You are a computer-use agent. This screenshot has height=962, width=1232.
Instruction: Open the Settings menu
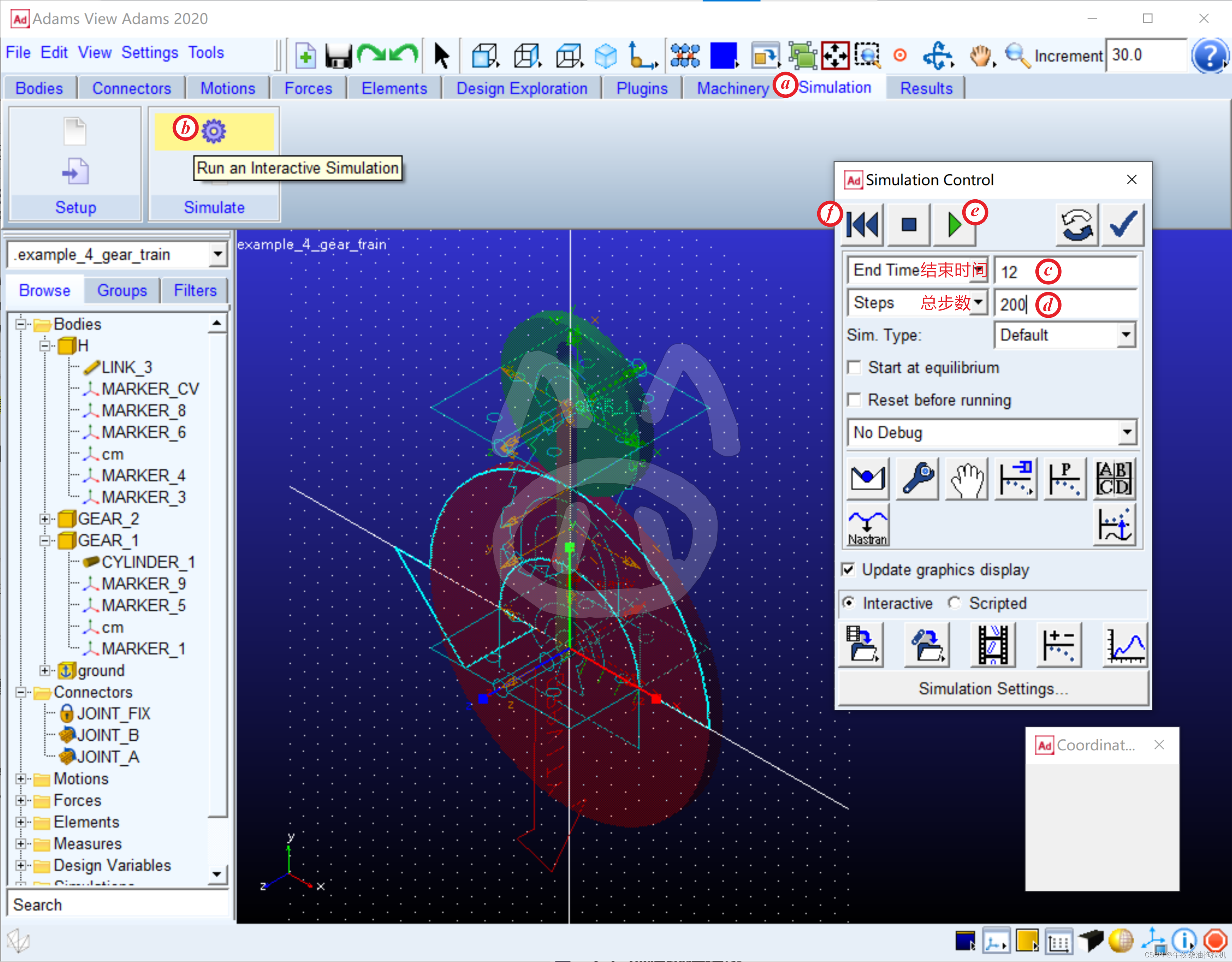[x=150, y=52]
